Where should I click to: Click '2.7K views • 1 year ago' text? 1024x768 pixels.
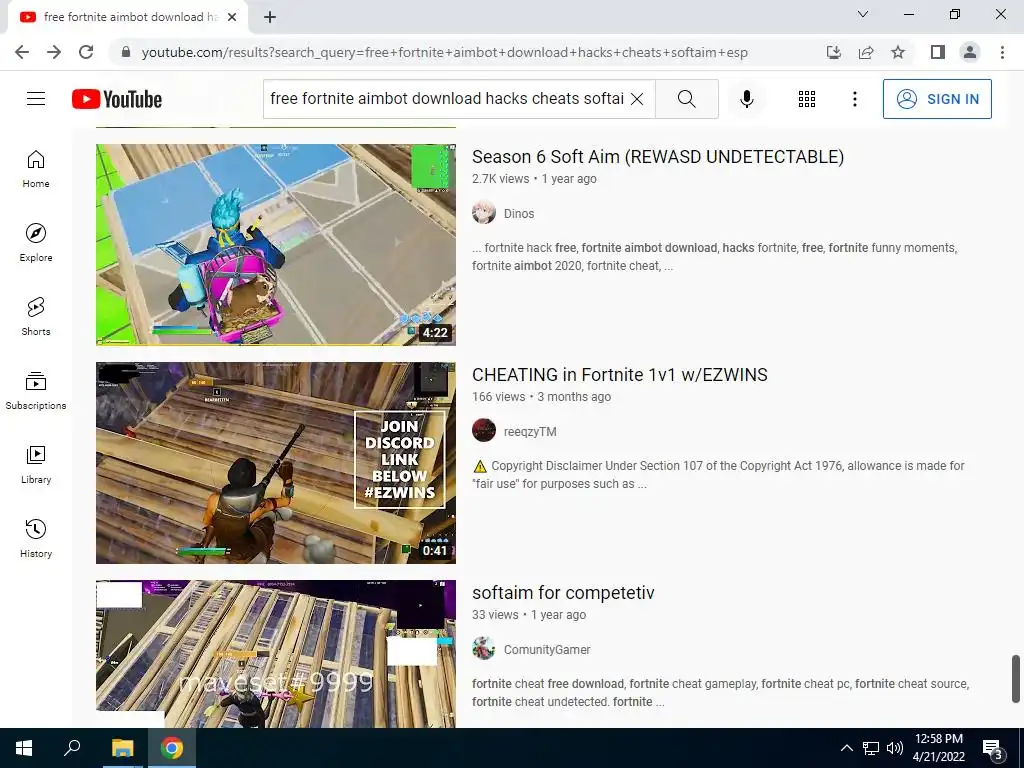click(x=534, y=179)
